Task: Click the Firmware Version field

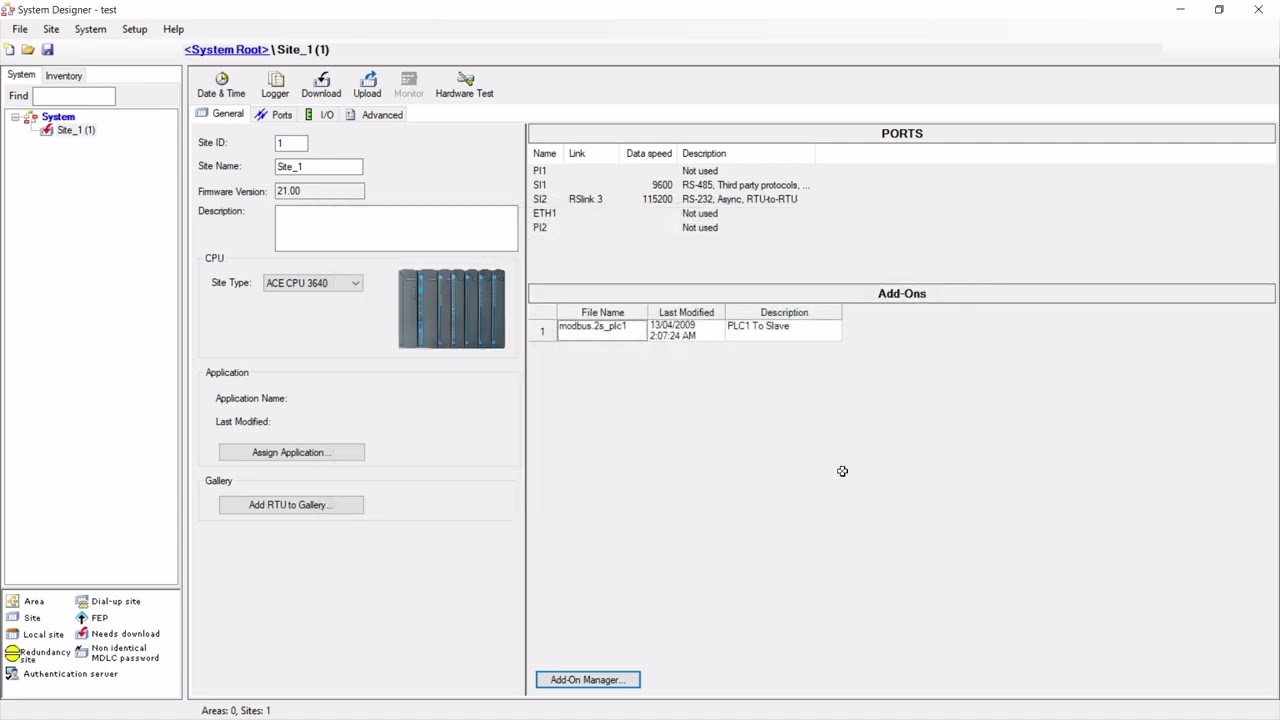Action: (319, 191)
